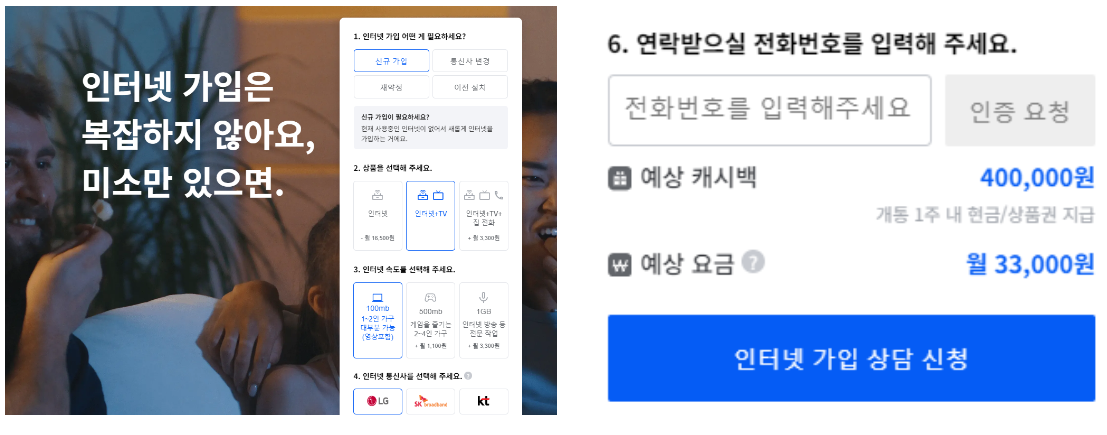Choose the 재약정 option
The height and width of the screenshot is (435, 1107).
point(392,87)
